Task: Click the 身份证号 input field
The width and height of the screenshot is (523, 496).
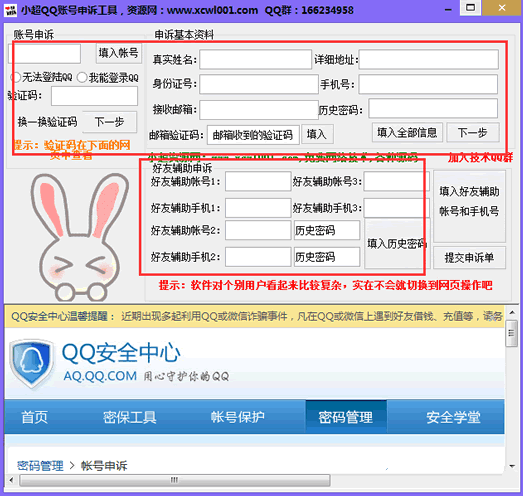Action: [259, 84]
